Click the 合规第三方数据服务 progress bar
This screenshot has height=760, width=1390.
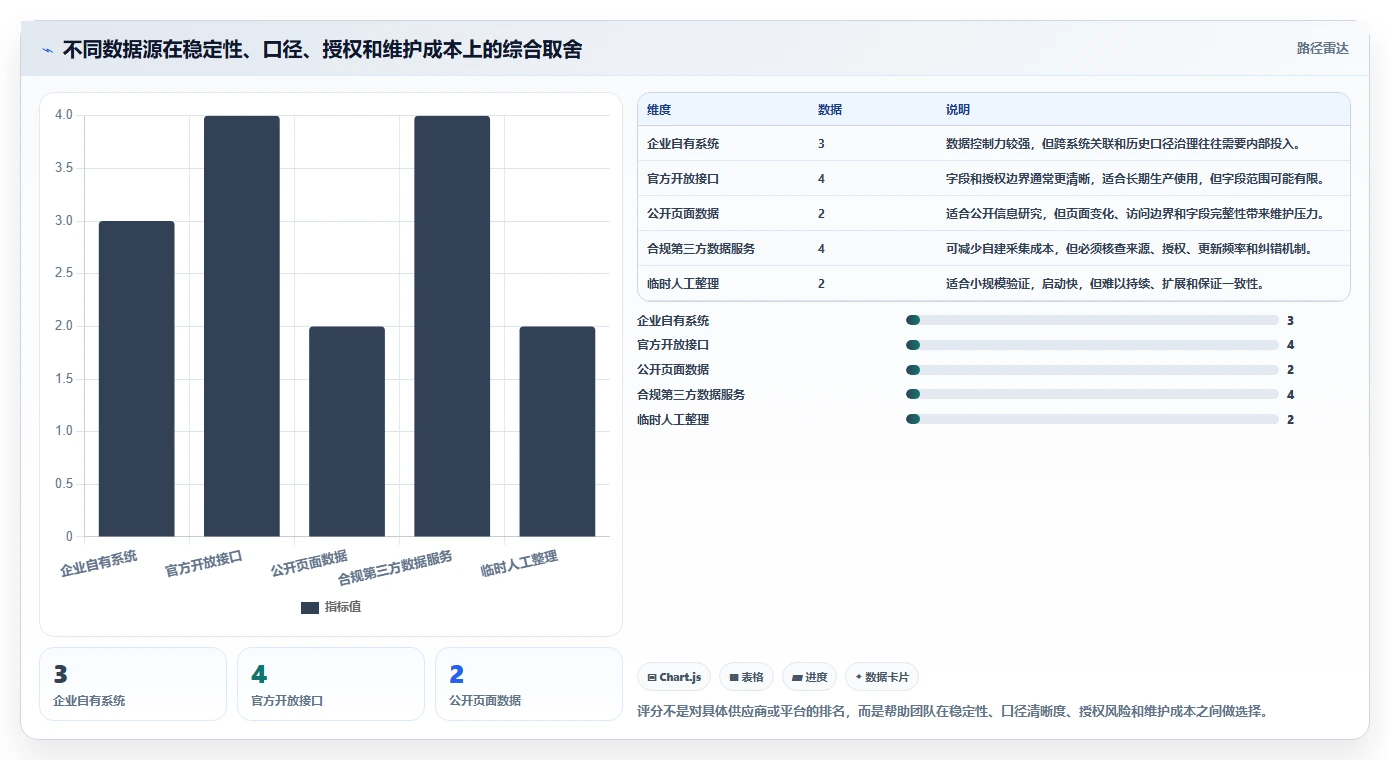click(x=1092, y=394)
